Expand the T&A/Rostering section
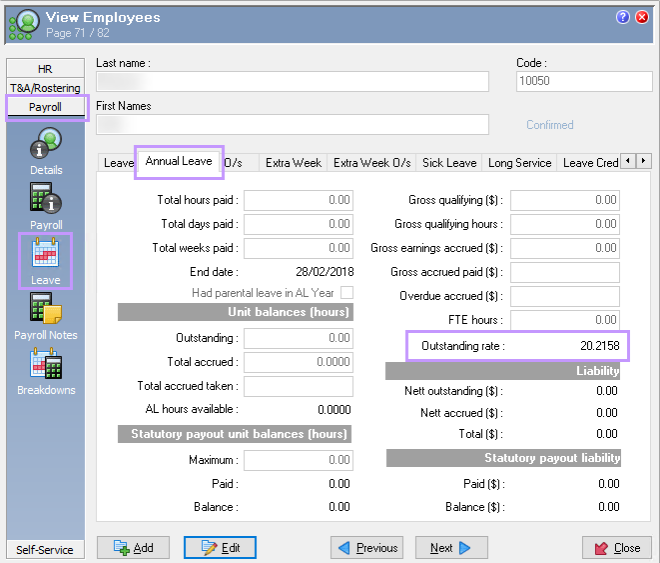660x563 pixels. 45,88
